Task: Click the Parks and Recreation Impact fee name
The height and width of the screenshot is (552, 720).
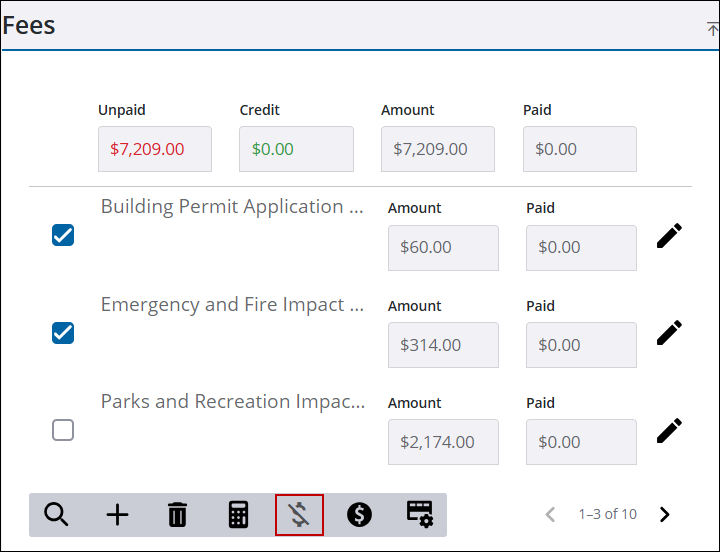Action: [232, 402]
